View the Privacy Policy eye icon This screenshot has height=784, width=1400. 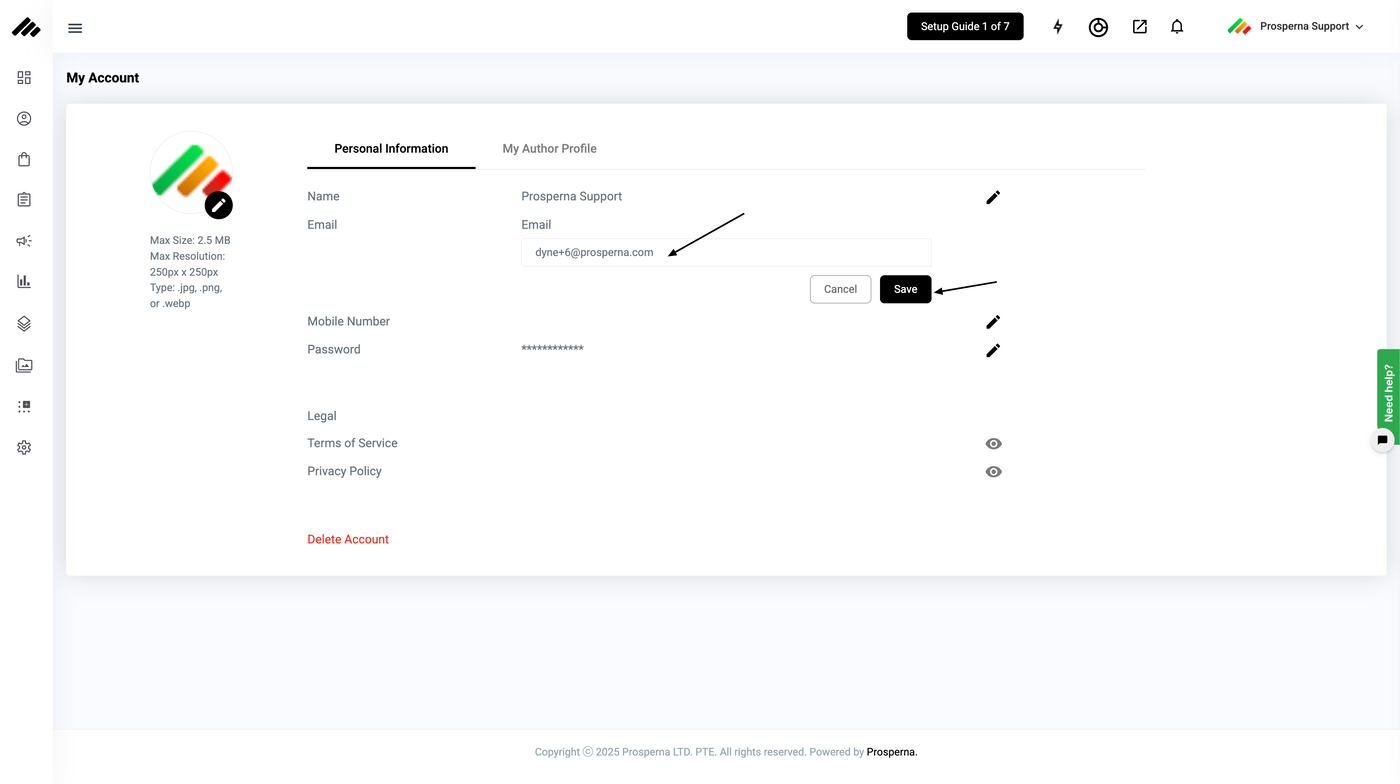tap(993, 472)
